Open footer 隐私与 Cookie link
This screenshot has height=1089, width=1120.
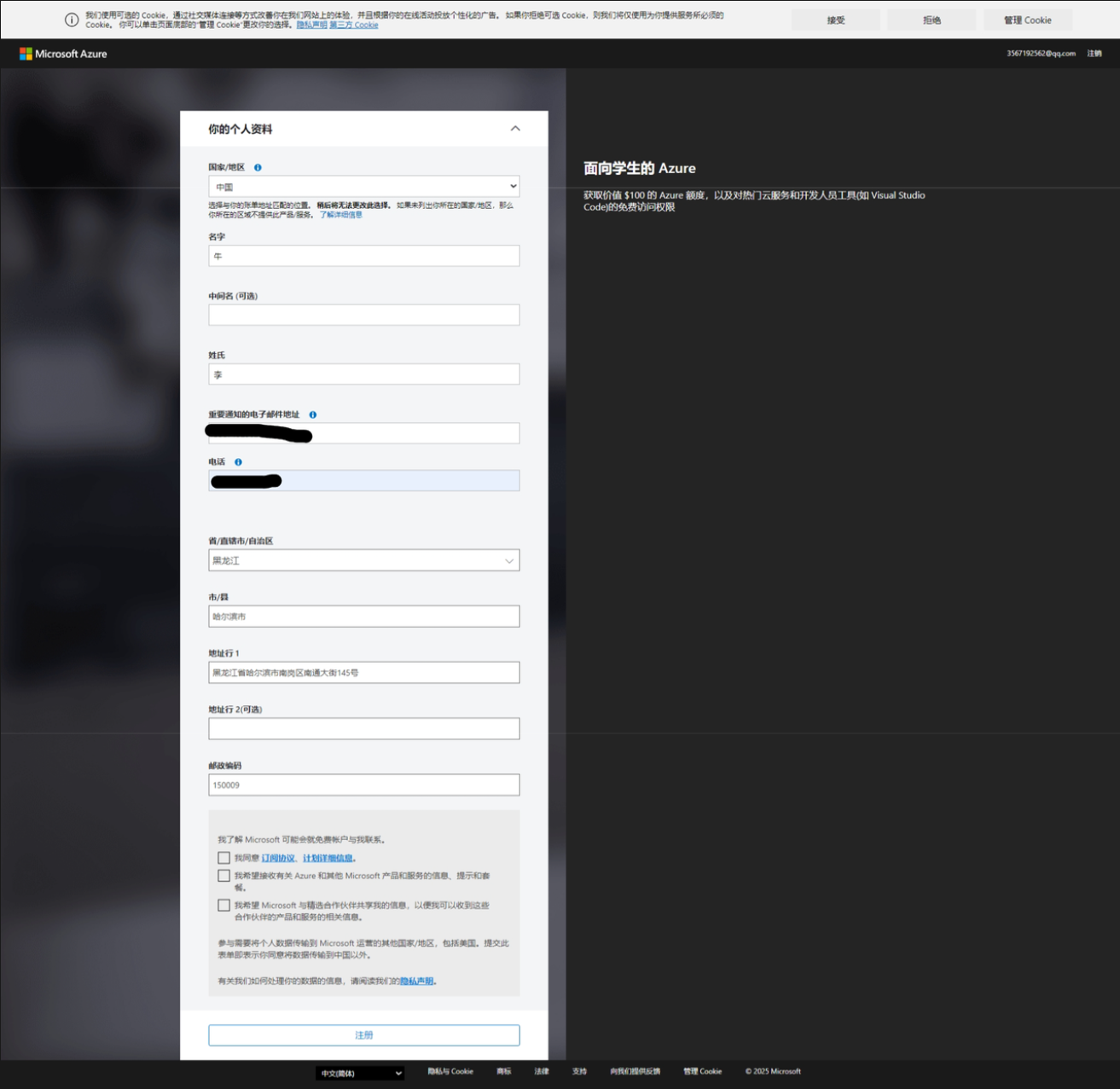point(450,1071)
